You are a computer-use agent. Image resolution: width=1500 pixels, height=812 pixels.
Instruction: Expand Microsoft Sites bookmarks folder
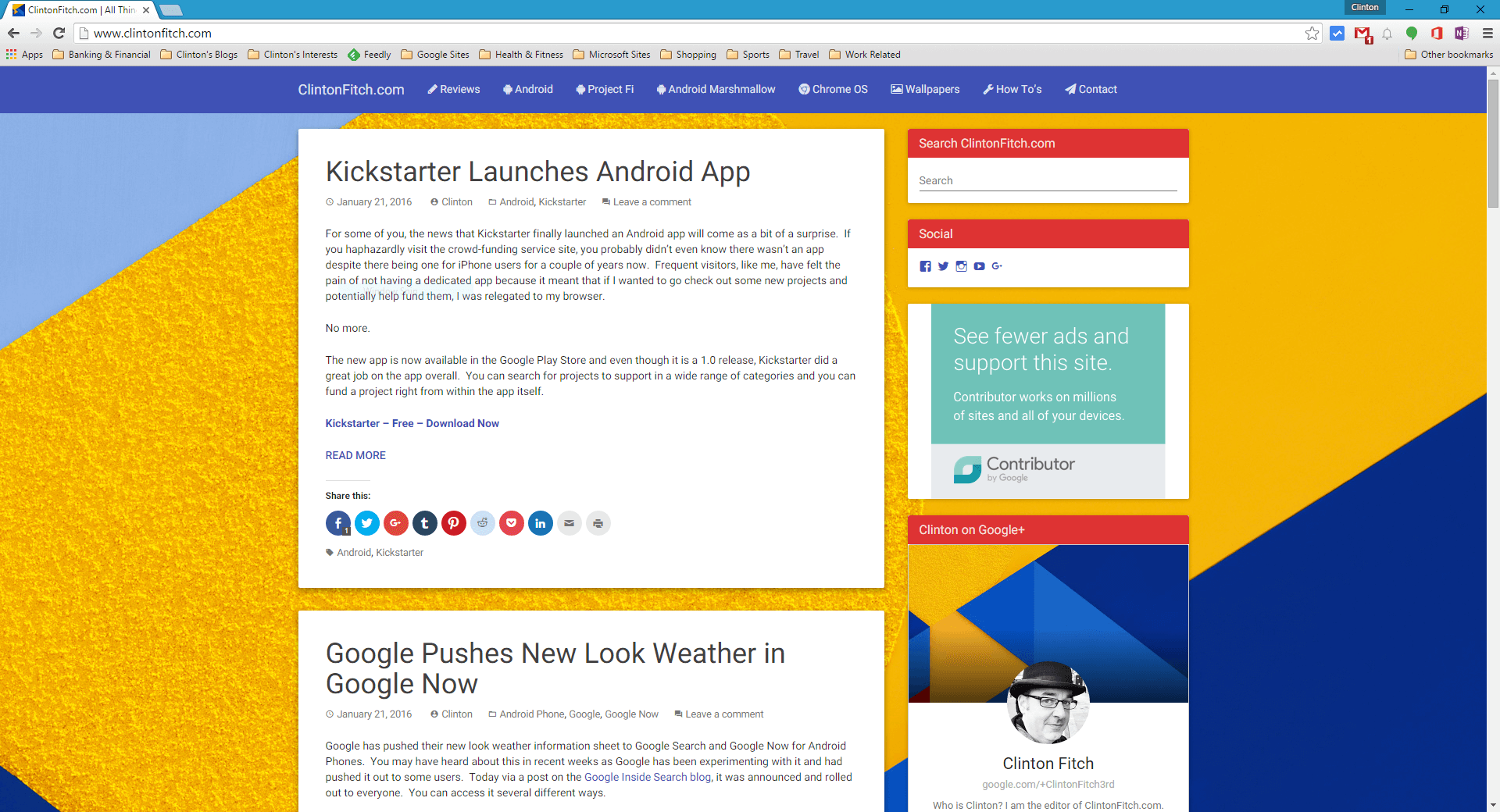click(x=612, y=55)
